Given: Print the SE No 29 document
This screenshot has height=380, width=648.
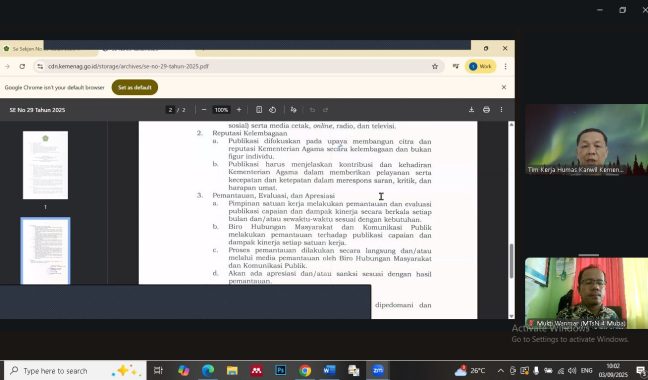Looking at the screenshot, I should (x=486, y=110).
